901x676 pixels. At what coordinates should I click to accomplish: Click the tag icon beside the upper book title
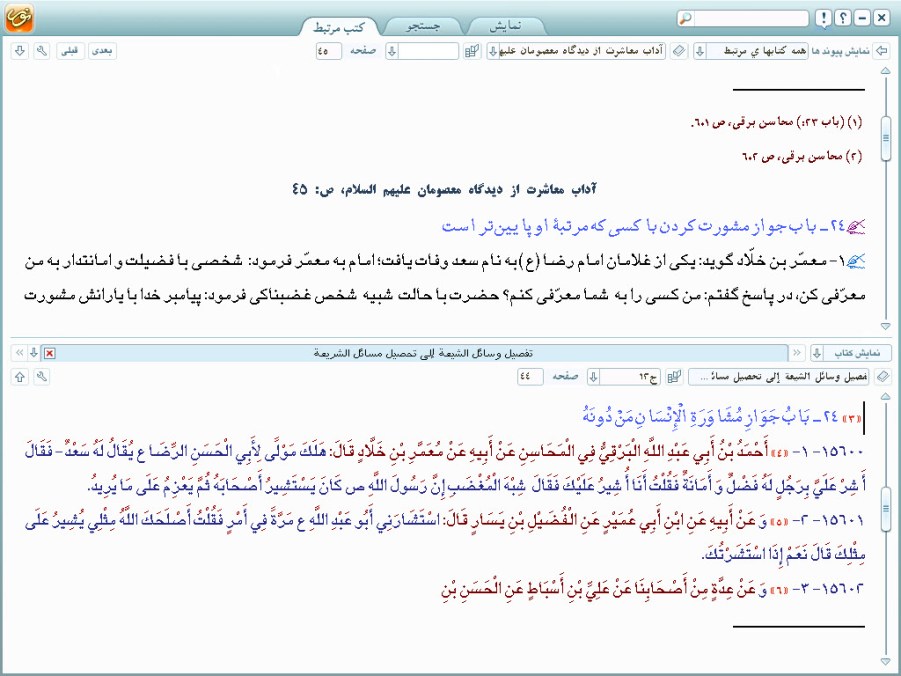(x=679, y=51)
